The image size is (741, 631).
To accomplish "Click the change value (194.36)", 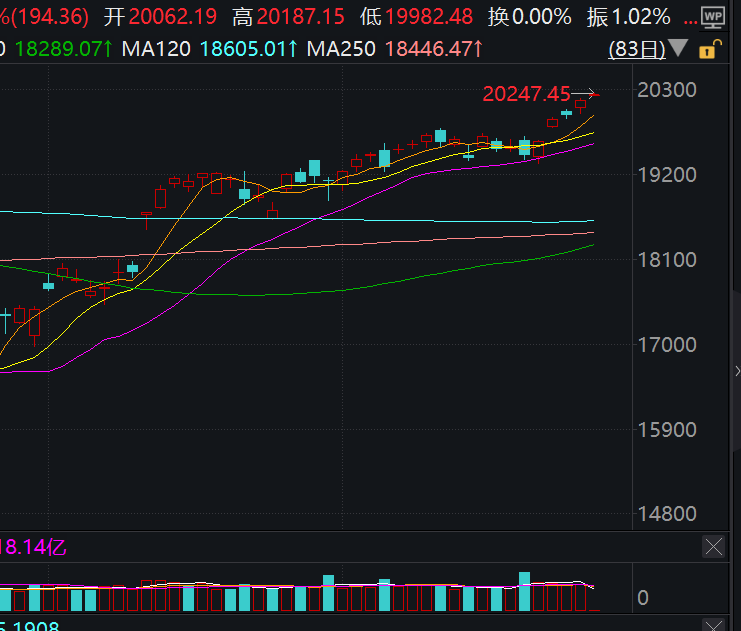I will [x=50, y=17].
